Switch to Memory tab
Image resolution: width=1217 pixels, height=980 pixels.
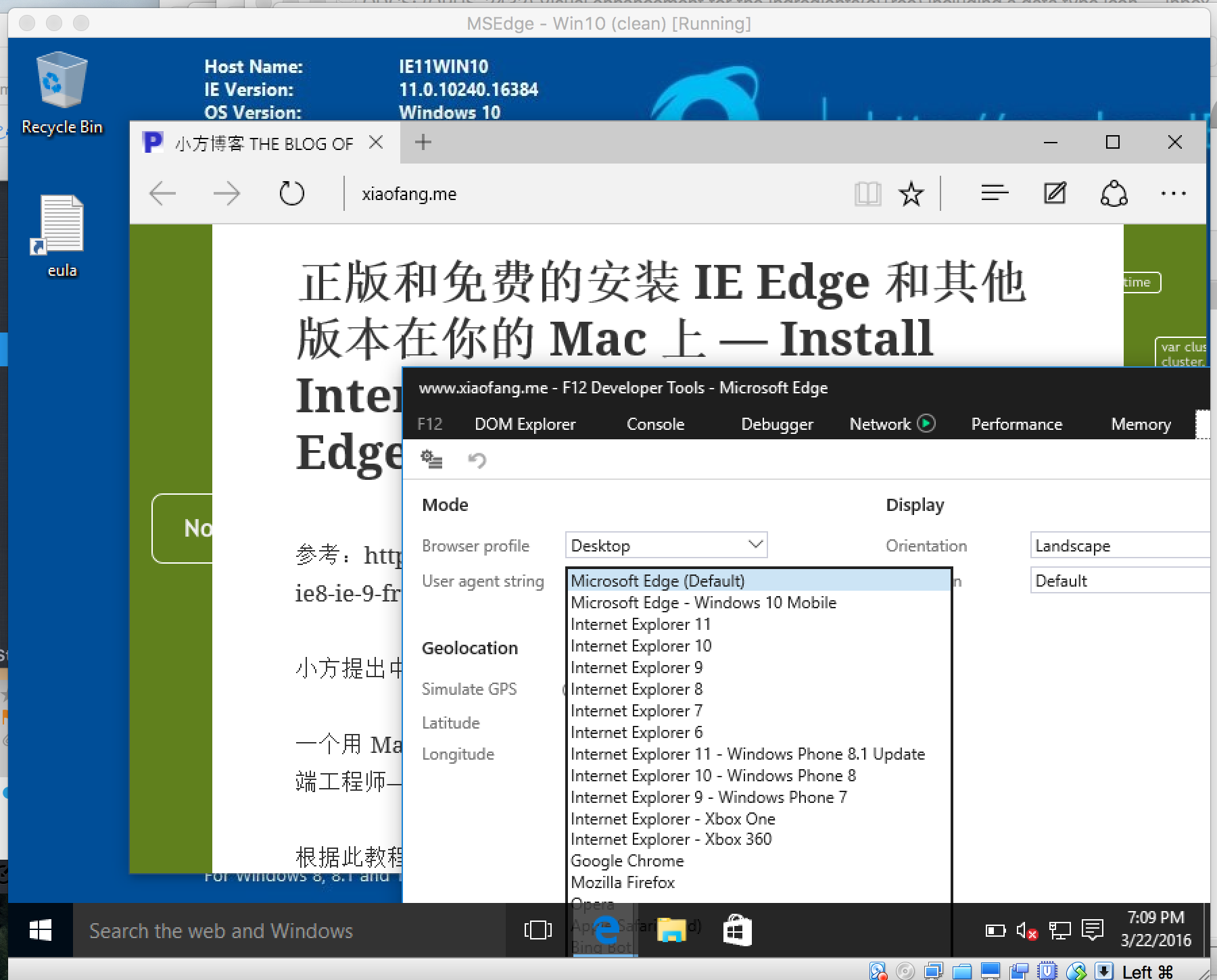[x=1141, y=424]
